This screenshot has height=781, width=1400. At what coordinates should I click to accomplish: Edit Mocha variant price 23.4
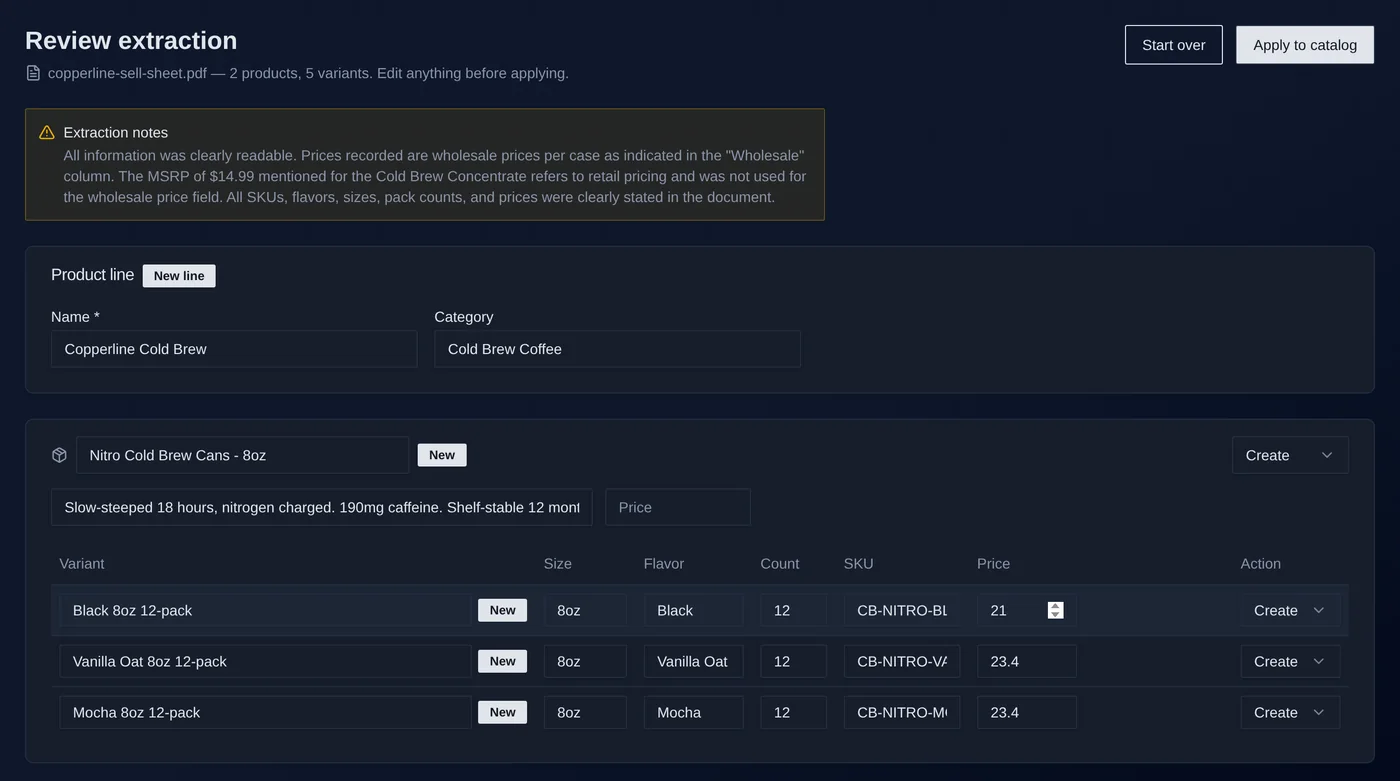1026,712
